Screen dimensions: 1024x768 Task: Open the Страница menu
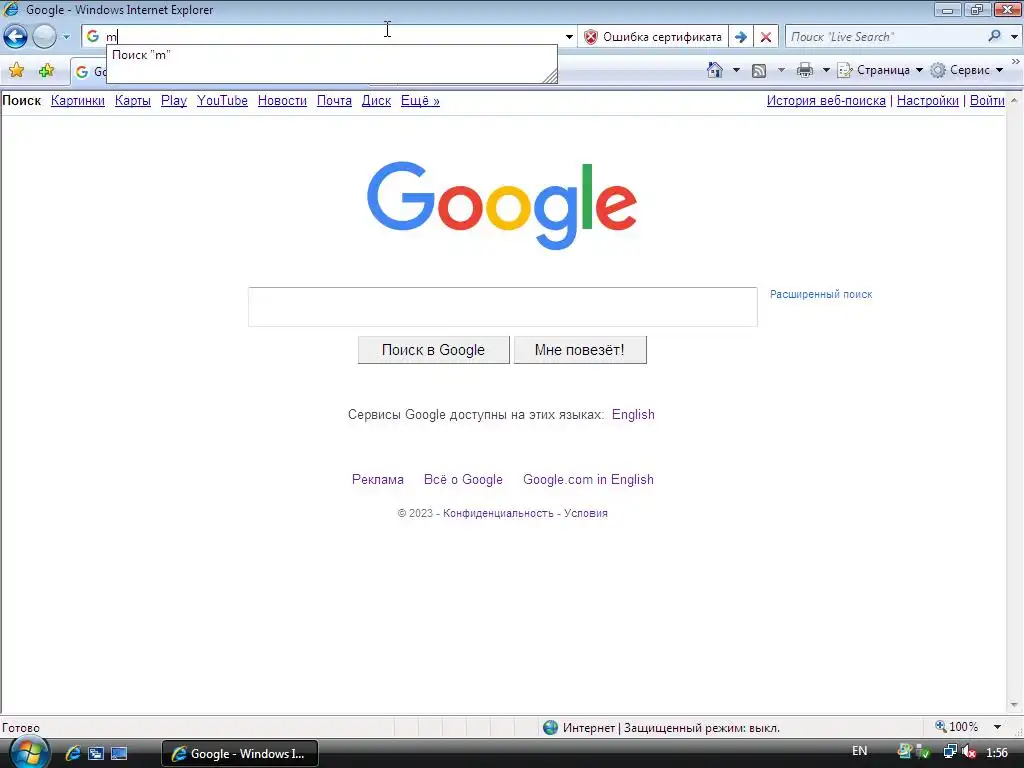(880, 70)
